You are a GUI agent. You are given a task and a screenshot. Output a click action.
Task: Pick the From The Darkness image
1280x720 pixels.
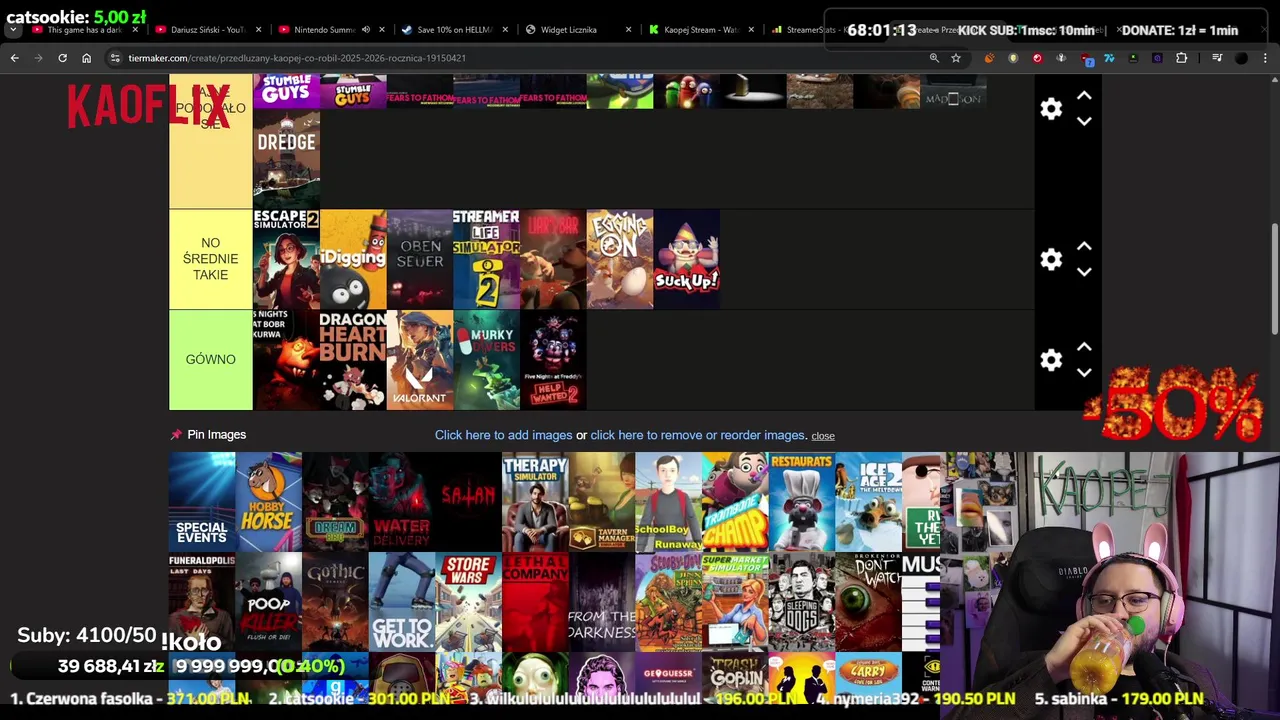602,602
